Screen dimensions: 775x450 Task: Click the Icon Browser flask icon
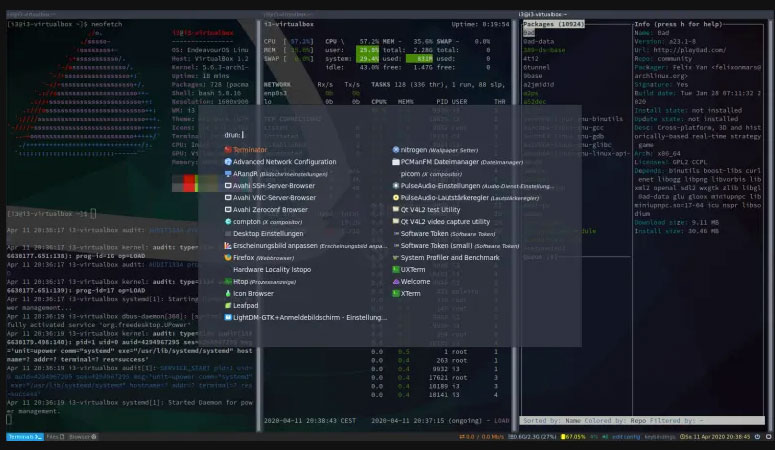tap(228, 294)
